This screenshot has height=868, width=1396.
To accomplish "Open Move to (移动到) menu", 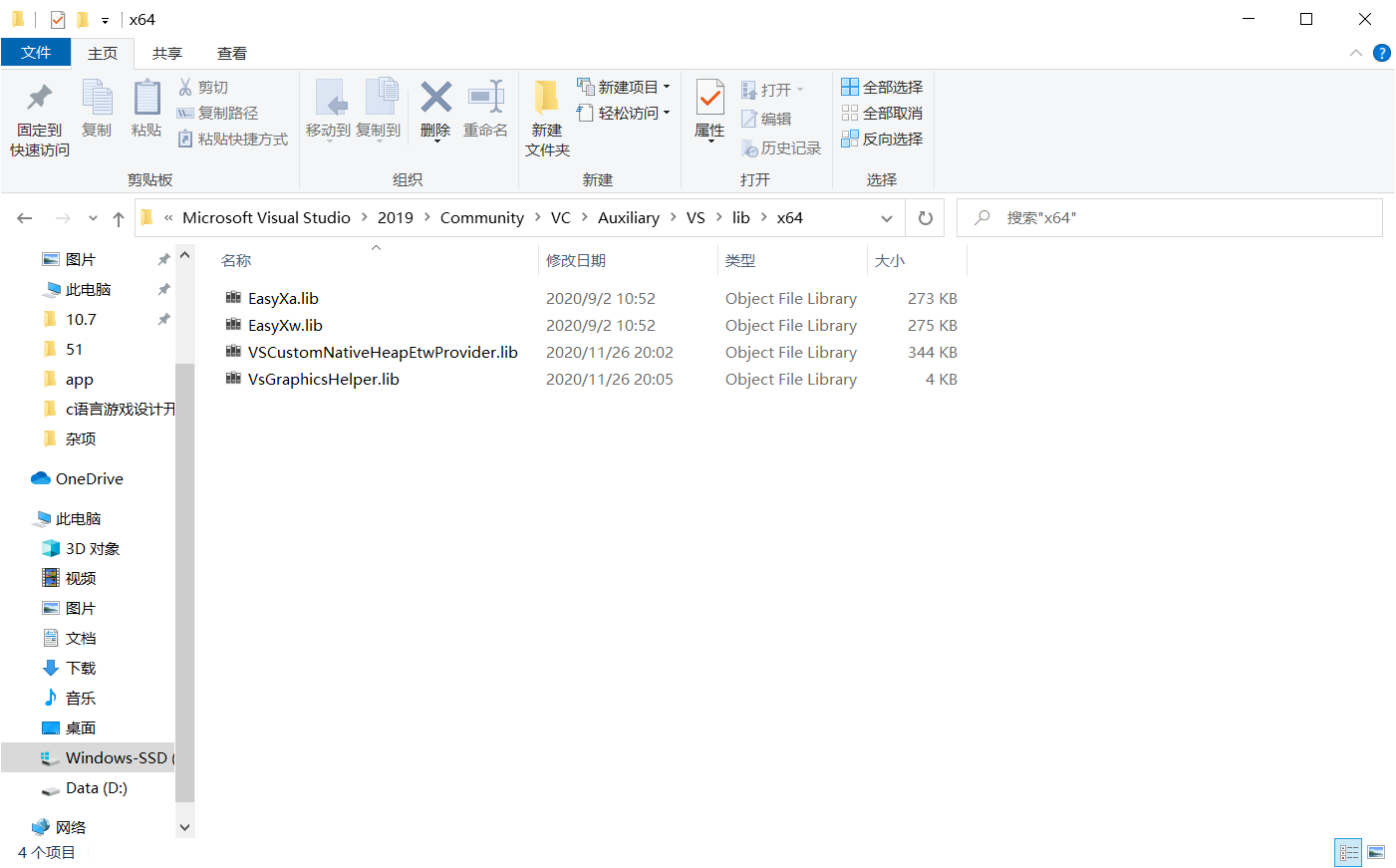I will [328, 110].
